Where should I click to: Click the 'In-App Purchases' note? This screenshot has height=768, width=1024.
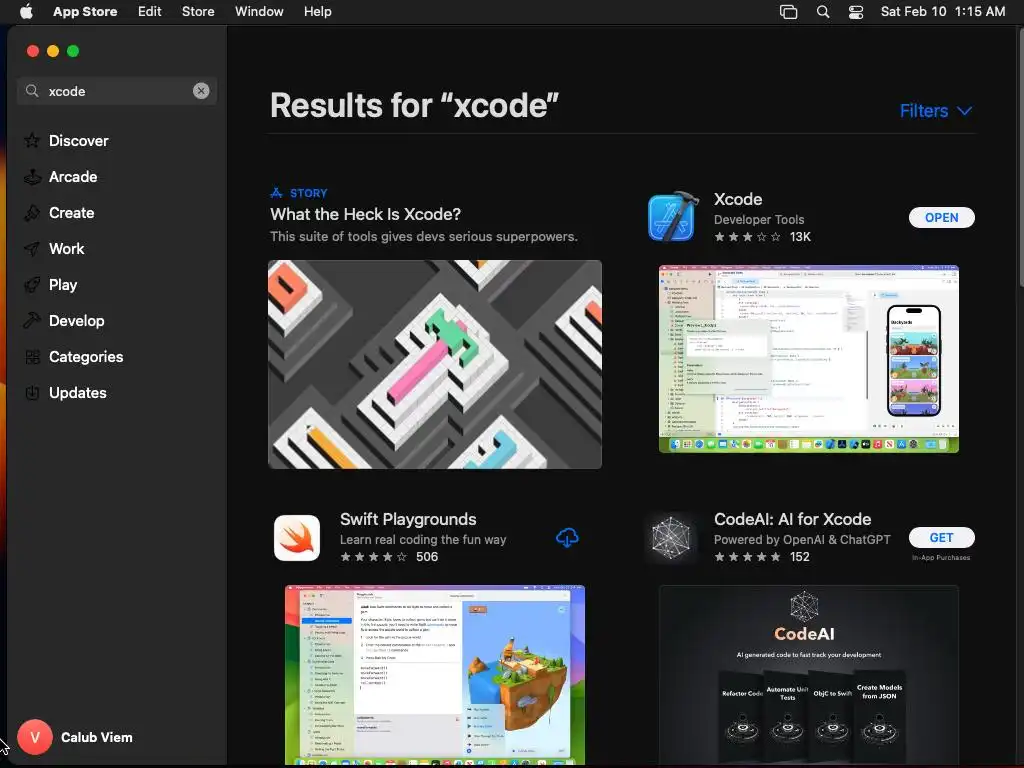(941, 558)
